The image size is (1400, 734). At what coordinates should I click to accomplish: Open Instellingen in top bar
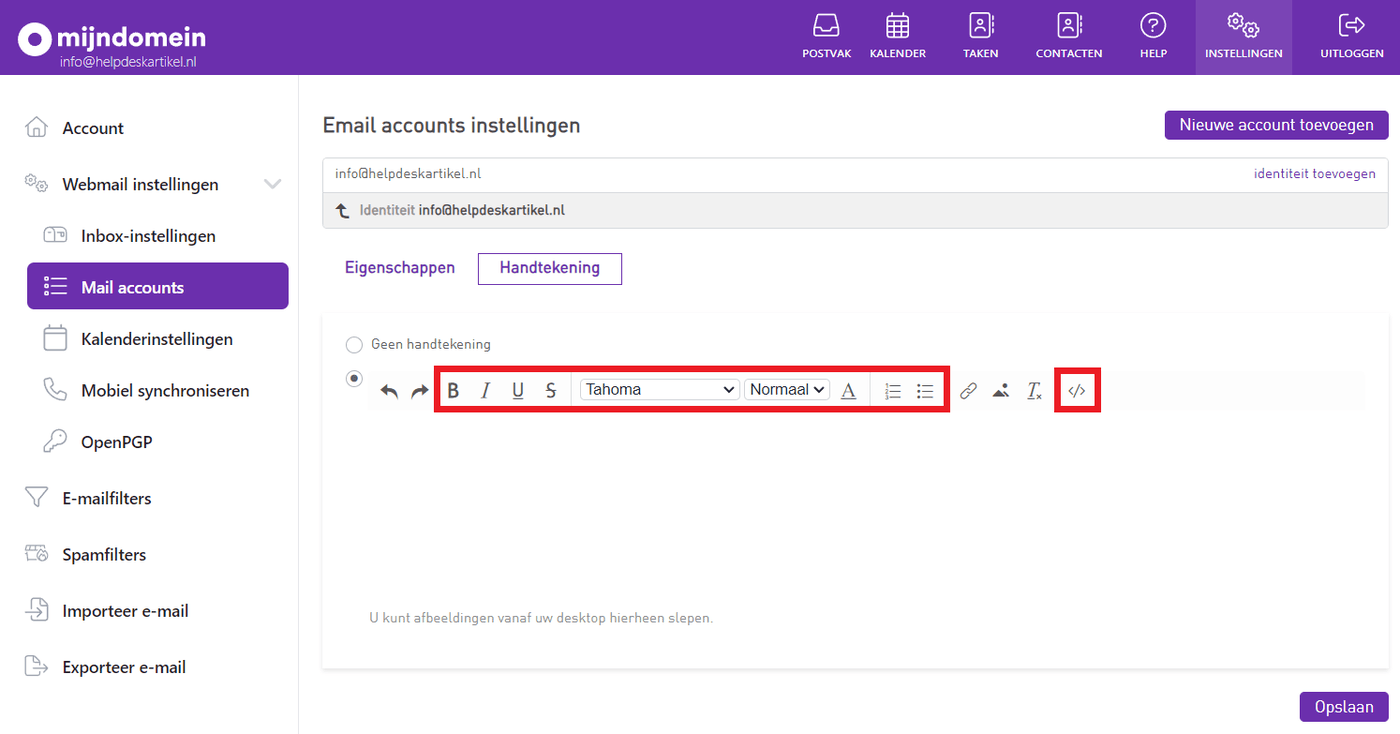1244,37
